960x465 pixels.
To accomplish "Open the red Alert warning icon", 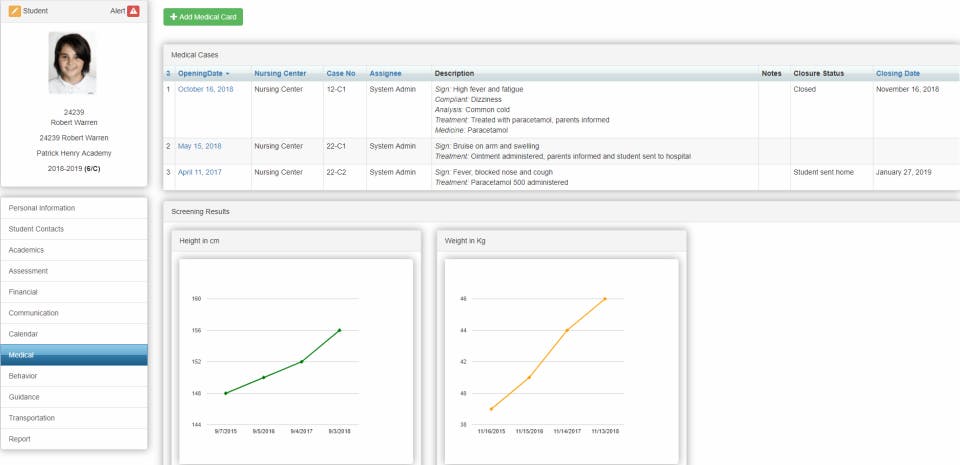I will click(x=133, y=11).
